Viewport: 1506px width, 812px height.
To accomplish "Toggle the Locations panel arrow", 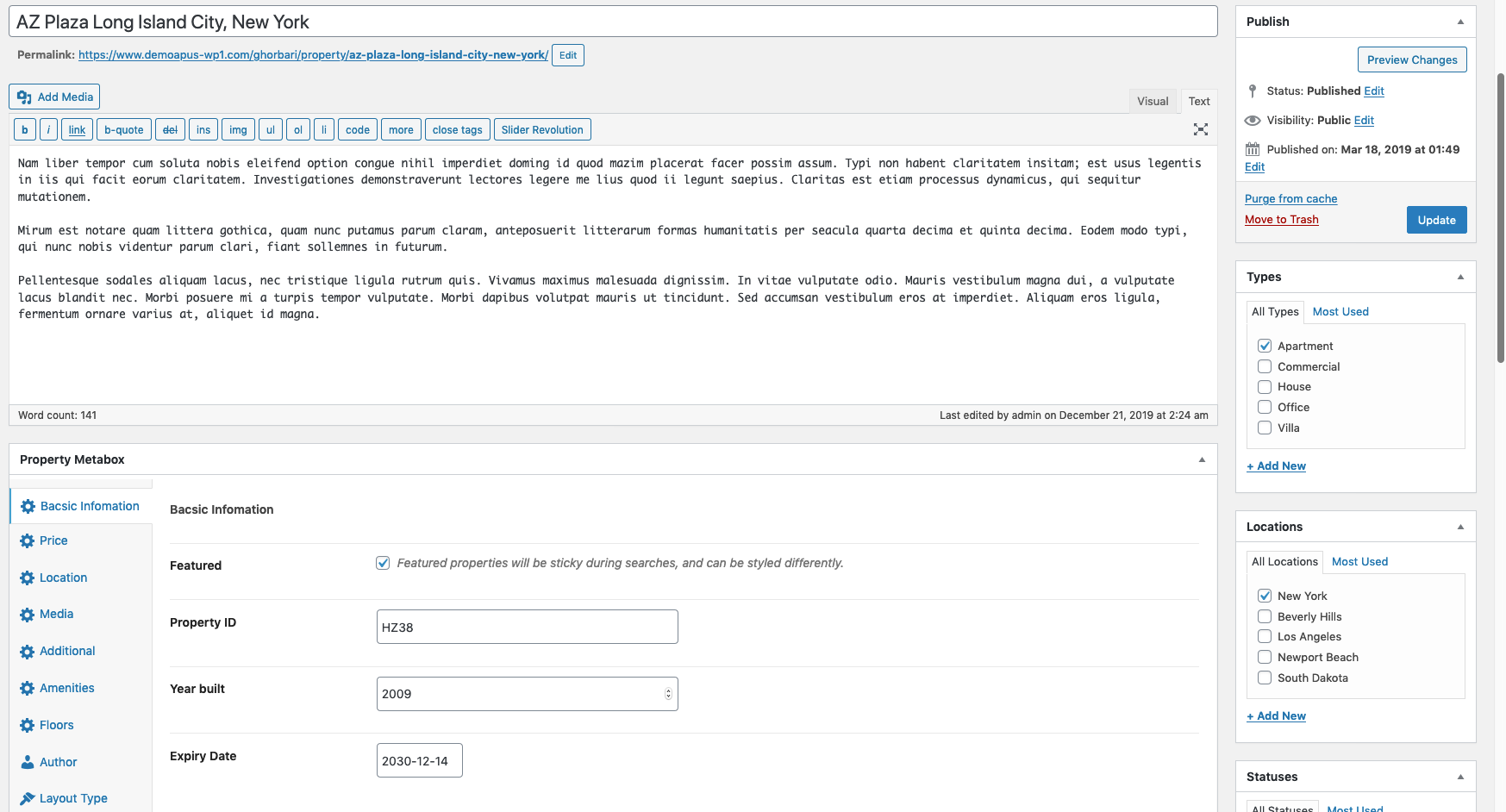I will click(1460, 527).
